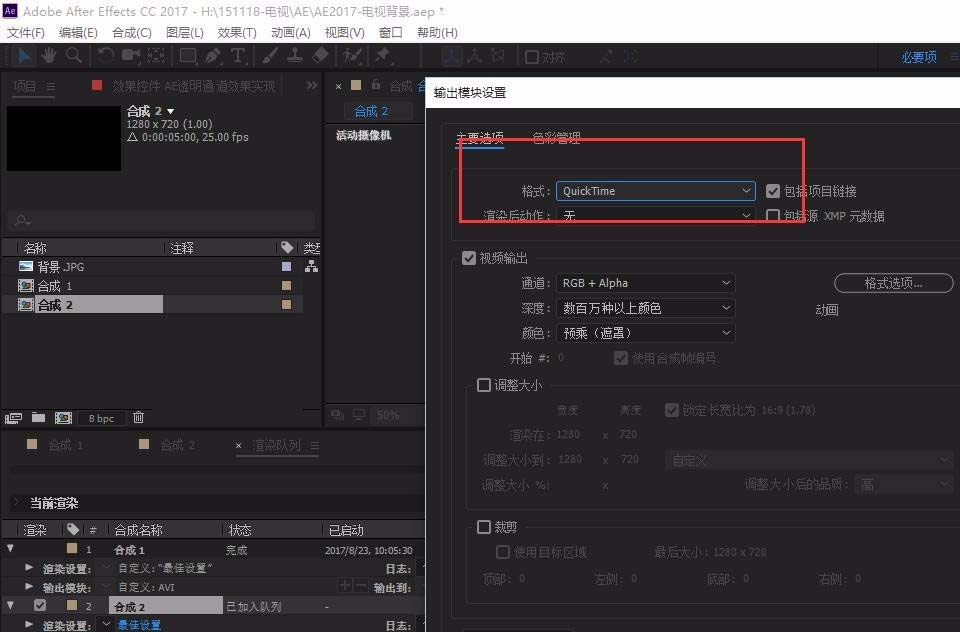
Task: Select the Hand tool
Action: pyautogui.click(x=50, y=56)
